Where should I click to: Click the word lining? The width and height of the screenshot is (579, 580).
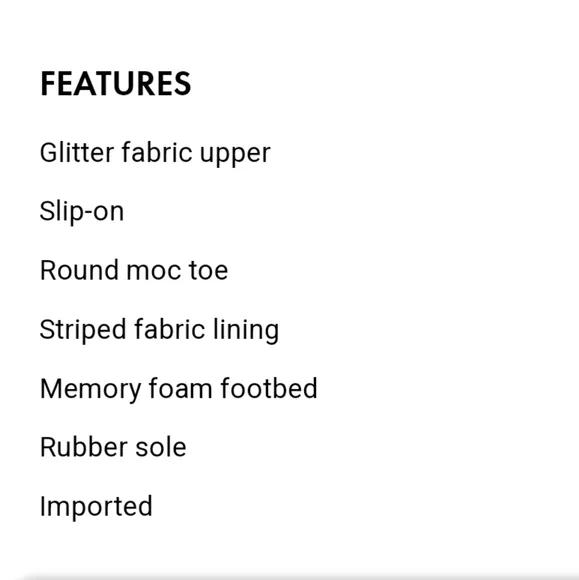point(246,330)
